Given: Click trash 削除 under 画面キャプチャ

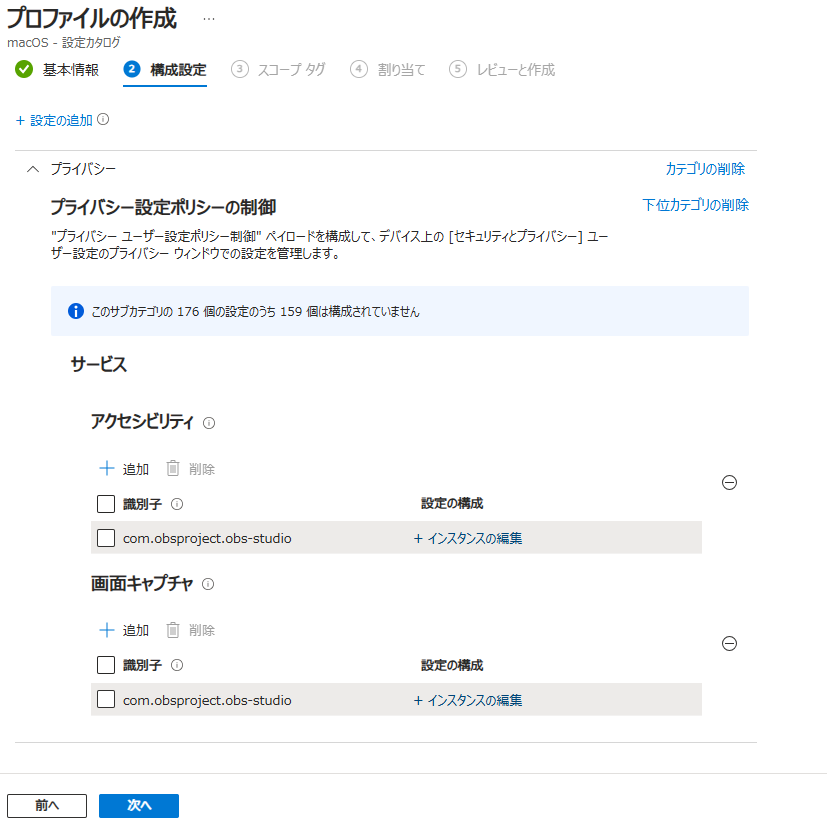Looking at the screenshot, I should (190, 630).
